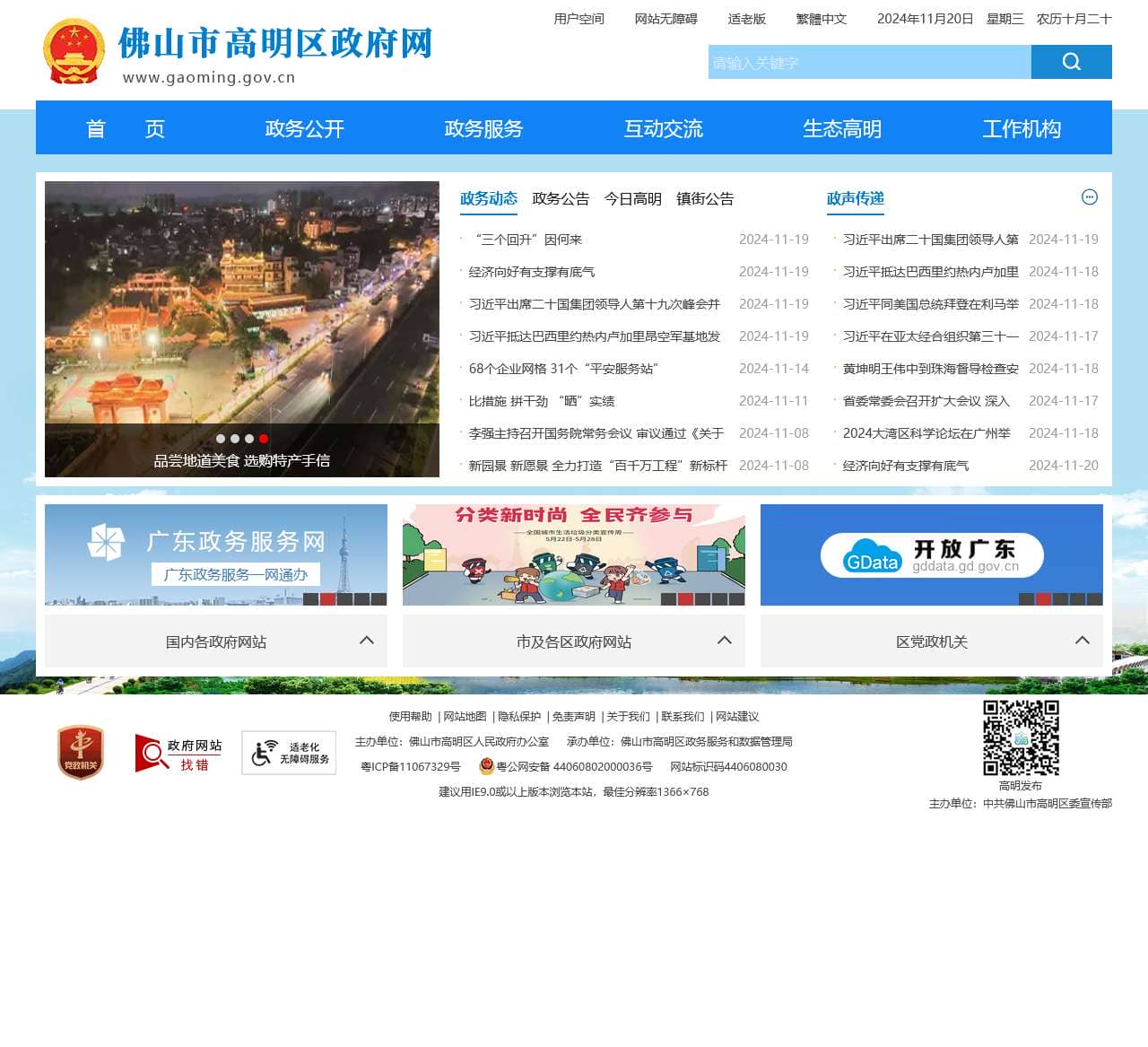
Task: Click the police badge icon for 粤公网安备
Action: 486,766
